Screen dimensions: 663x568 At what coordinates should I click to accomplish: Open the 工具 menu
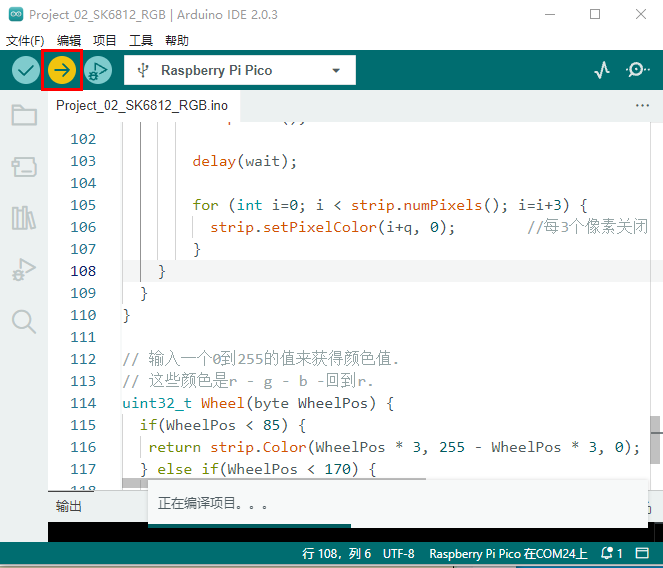click(x=141, y=41)
